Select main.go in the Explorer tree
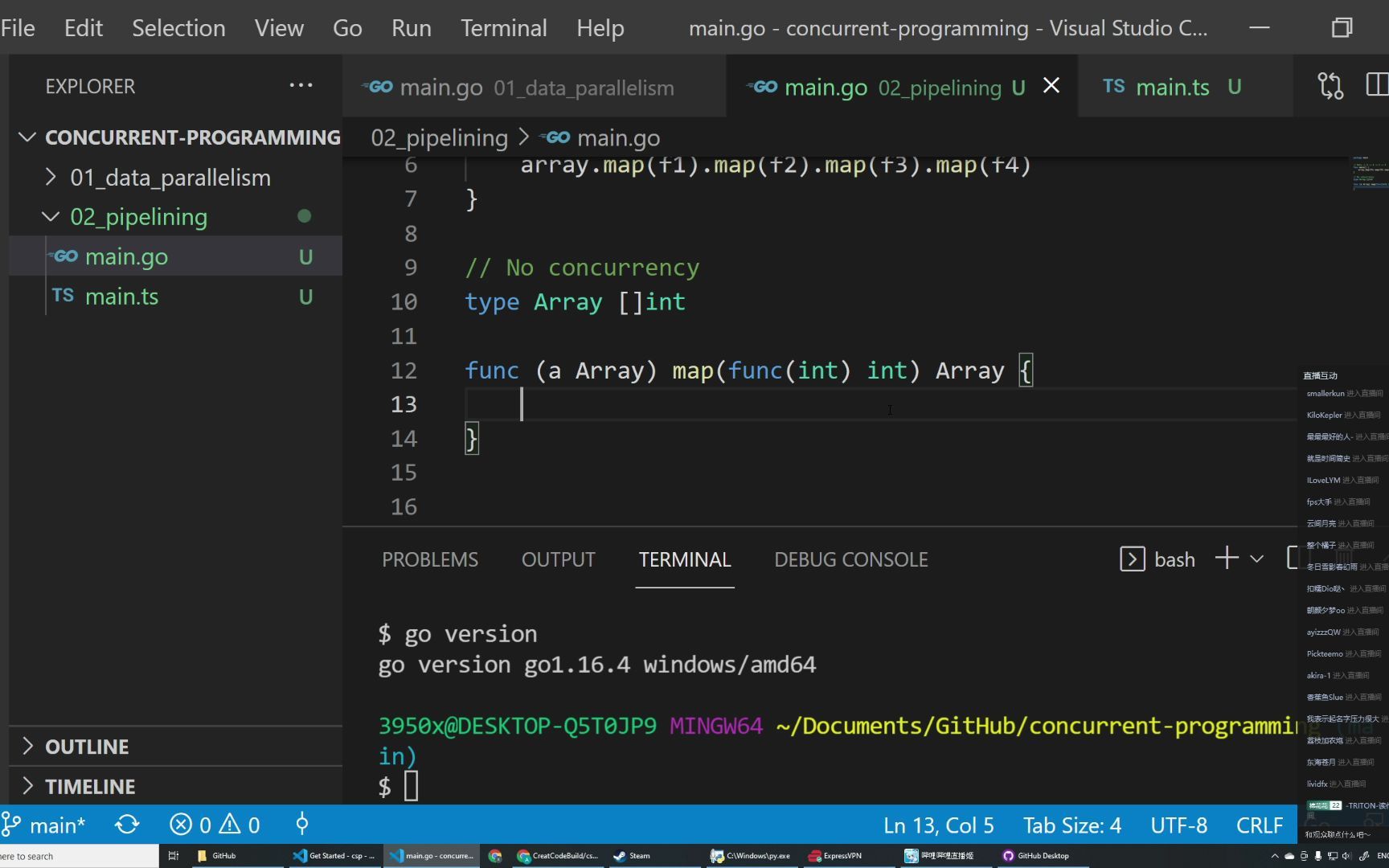This screenshot has height=868, width=1389. [x=175, y=256]
